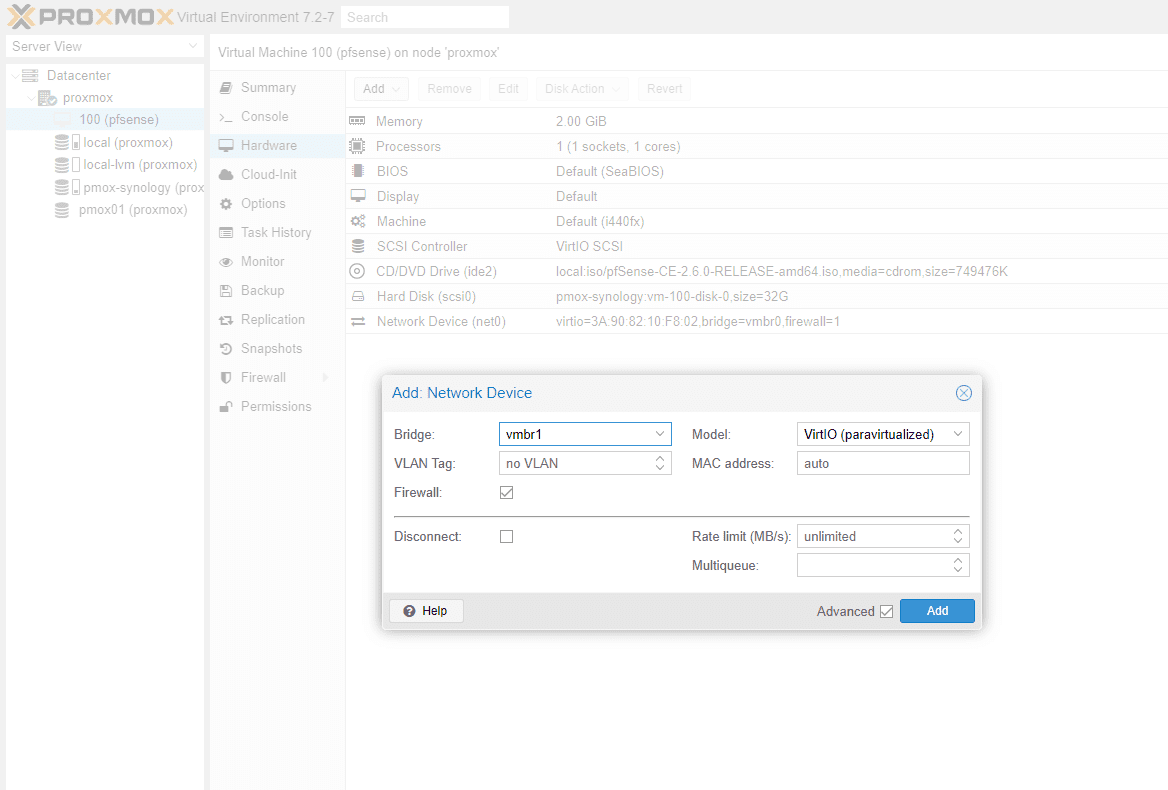Screen dimensions: 1168x790
Task: Click the Machine gears icon
Action: click(x=358, y=221)
